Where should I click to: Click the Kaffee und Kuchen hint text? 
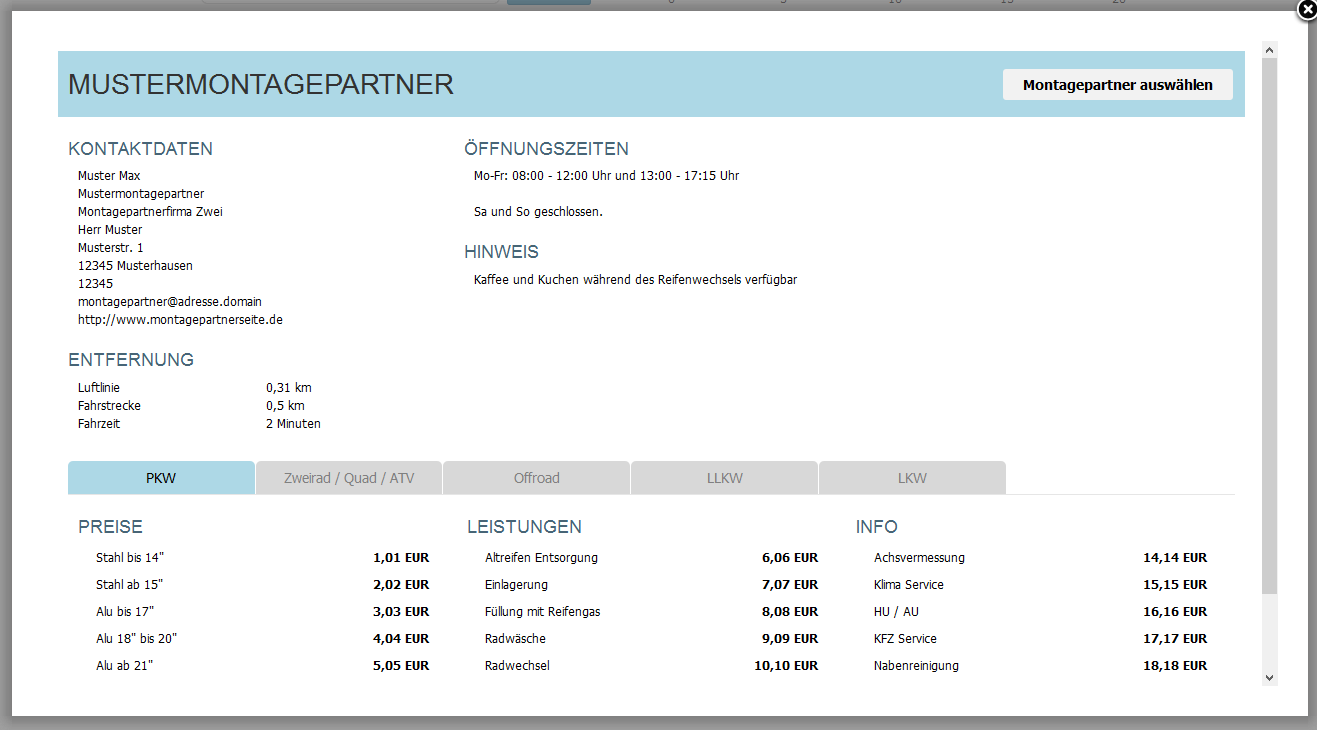(x=635, y=280)
